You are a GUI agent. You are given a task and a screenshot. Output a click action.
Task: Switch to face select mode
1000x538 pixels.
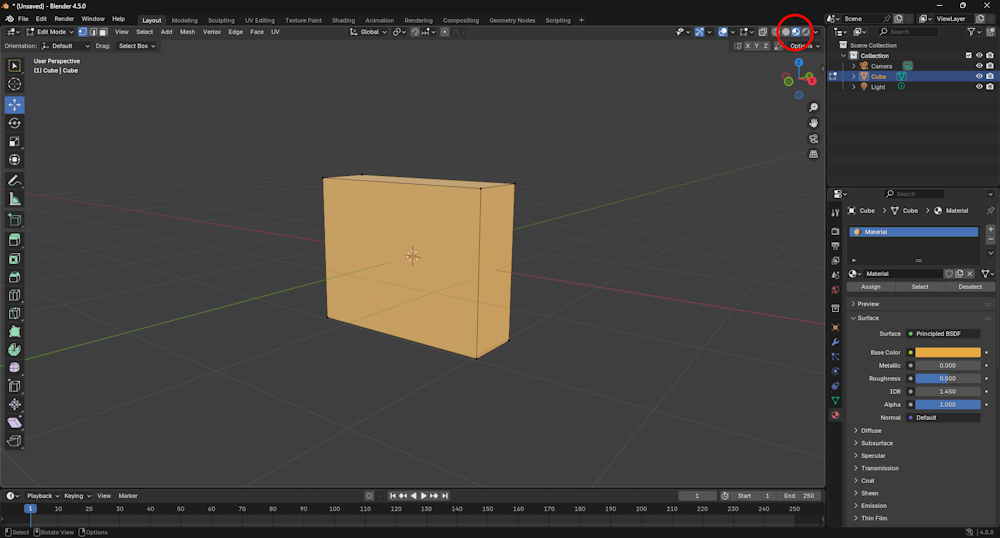[102, 32]
